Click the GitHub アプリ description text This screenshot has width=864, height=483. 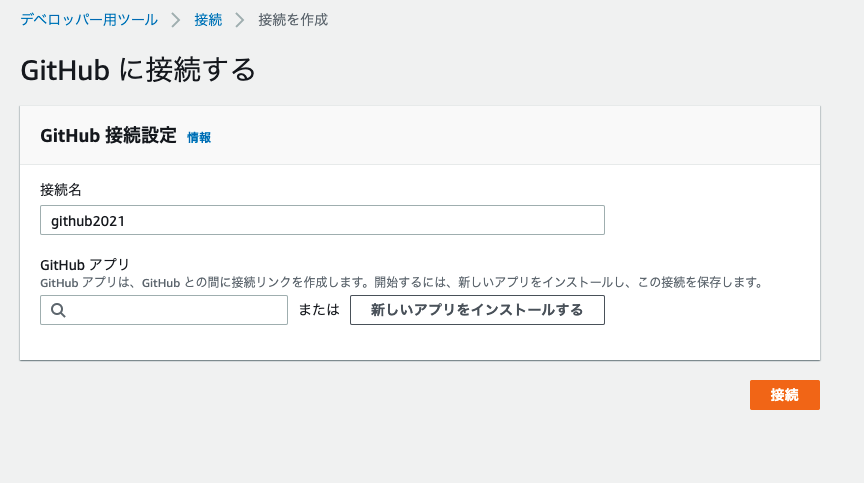pos(402,283)
